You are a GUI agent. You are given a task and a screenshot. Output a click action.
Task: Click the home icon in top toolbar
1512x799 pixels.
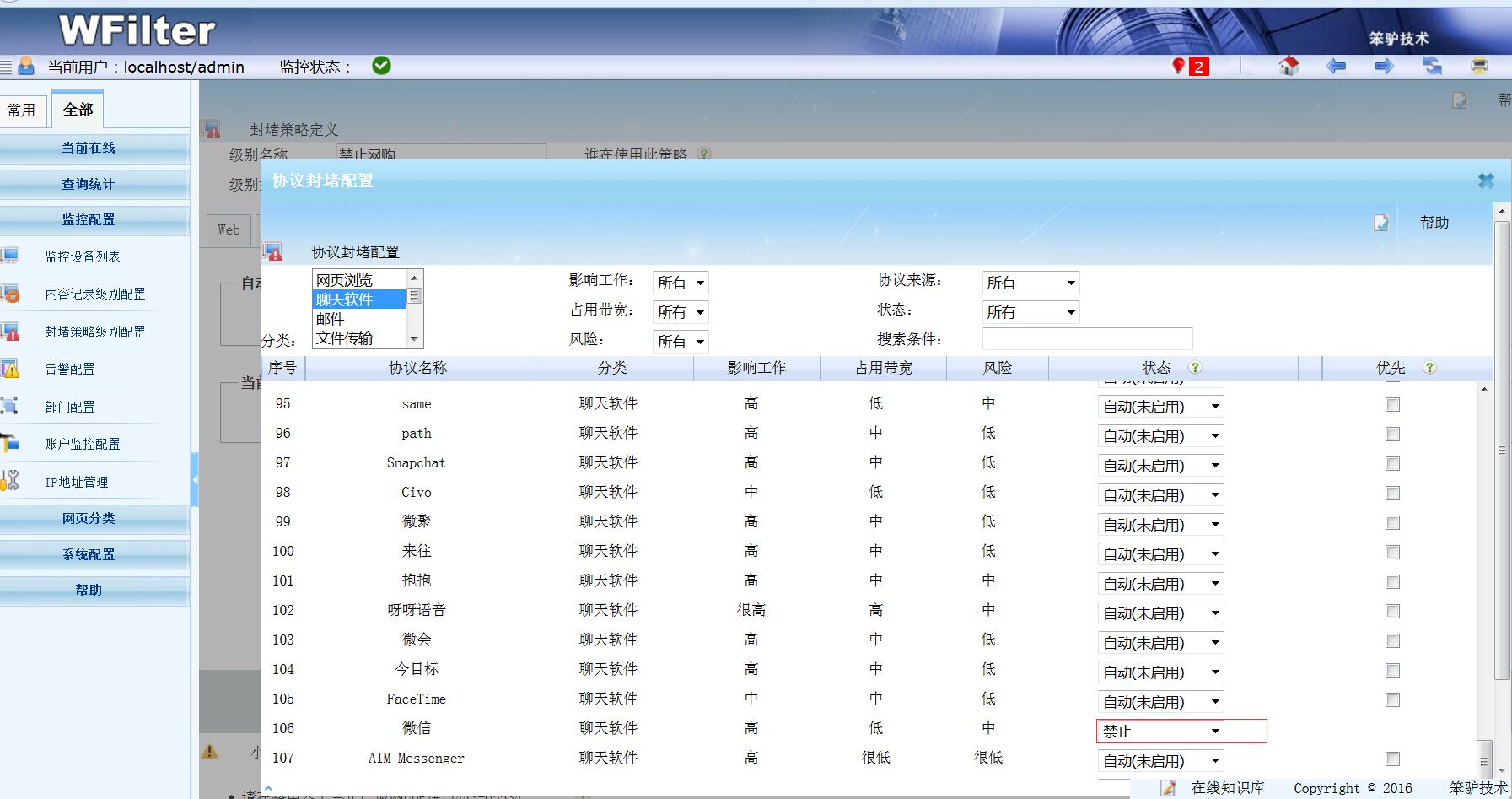pyautogui.click(x=1289, y=66)
